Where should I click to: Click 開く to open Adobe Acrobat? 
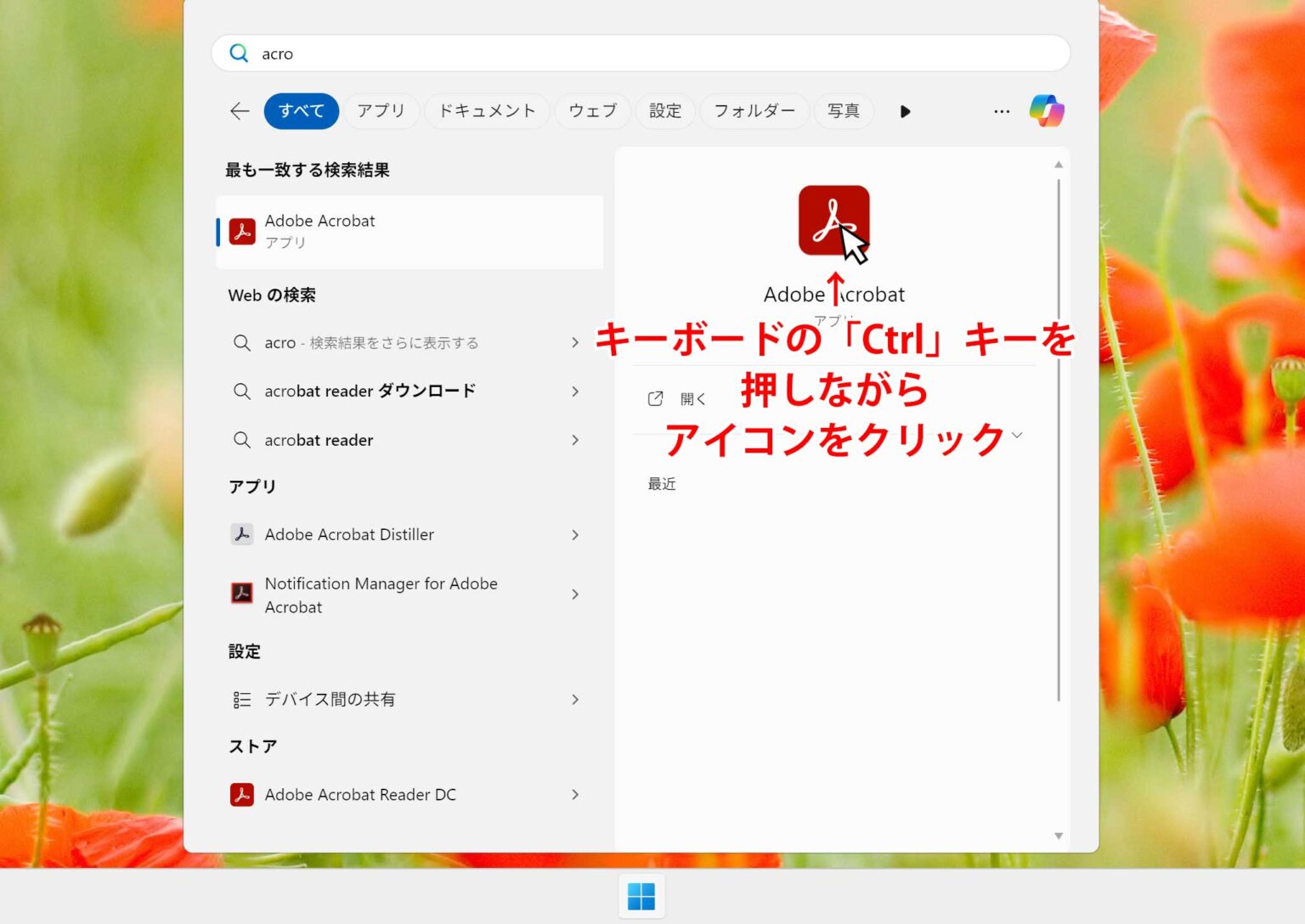tap(692, 399)
